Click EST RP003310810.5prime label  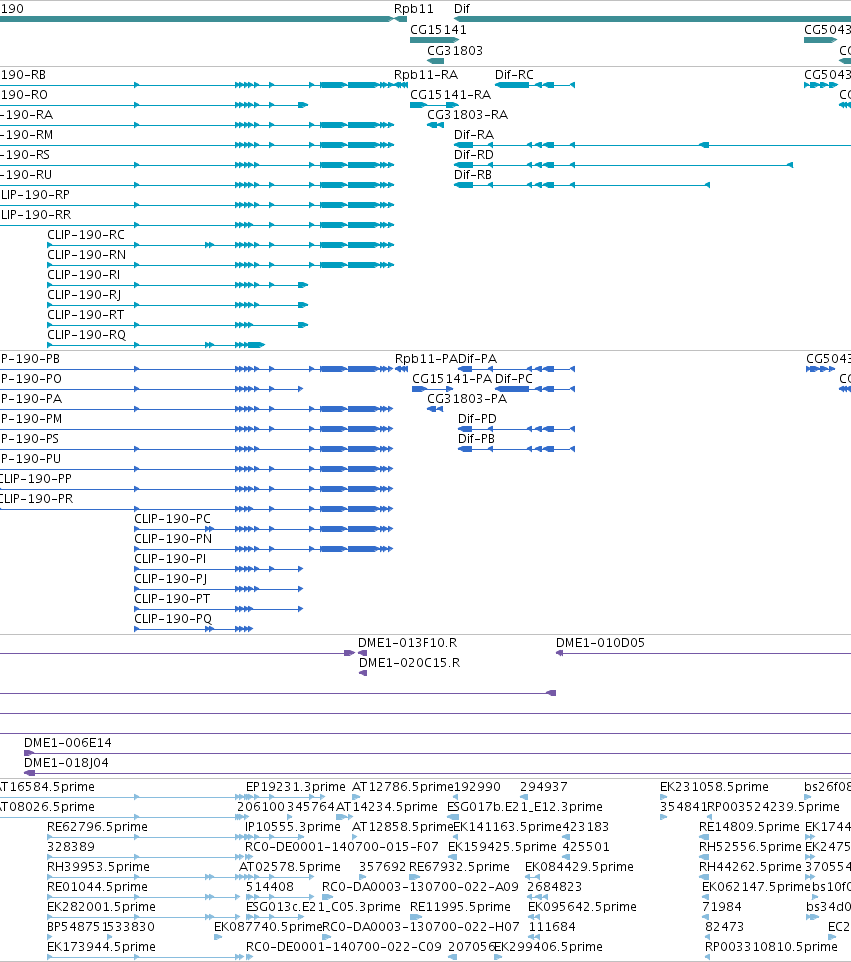(771, 947)
